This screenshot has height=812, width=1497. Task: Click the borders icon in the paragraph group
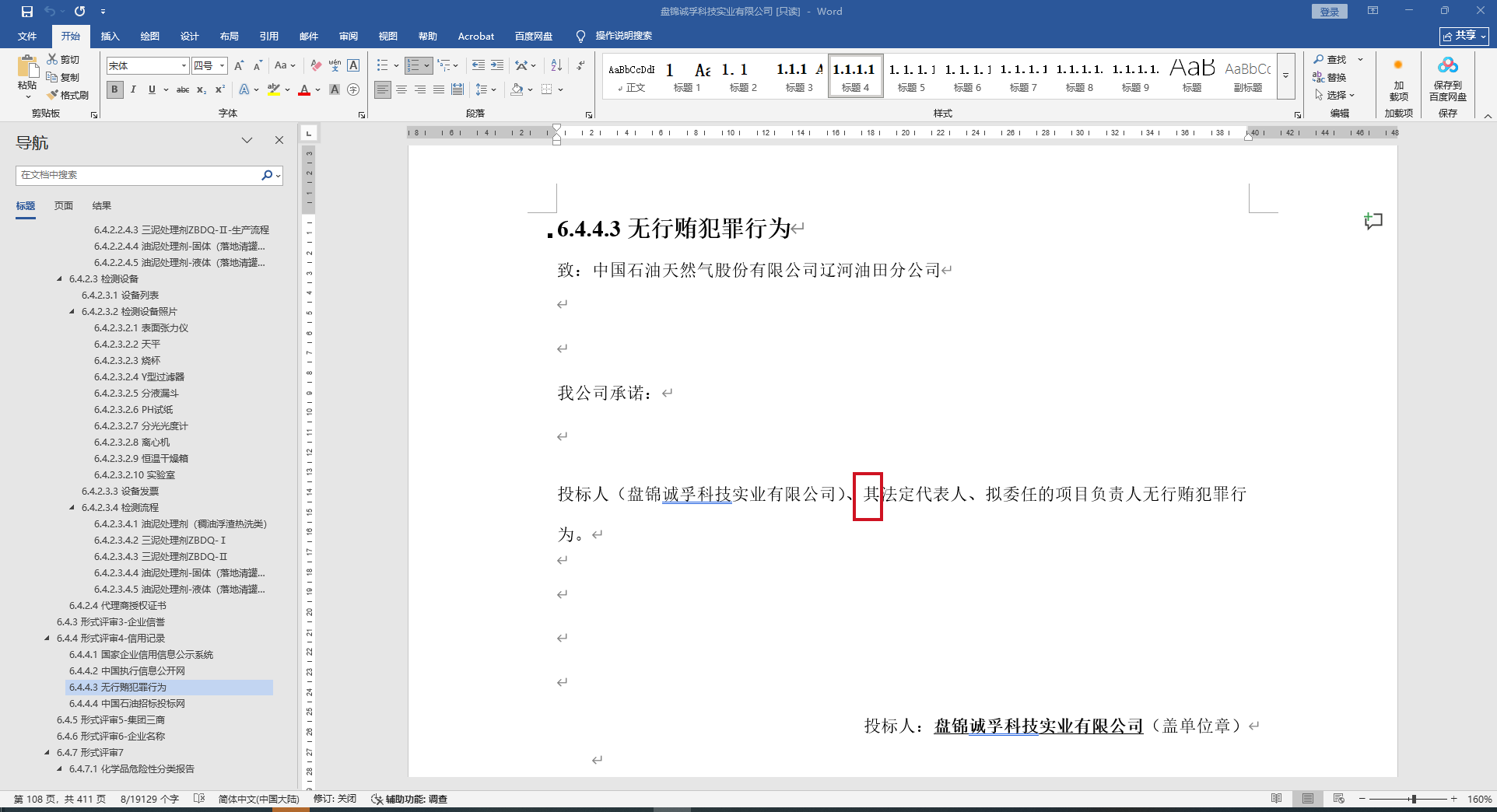pos(547,89)
